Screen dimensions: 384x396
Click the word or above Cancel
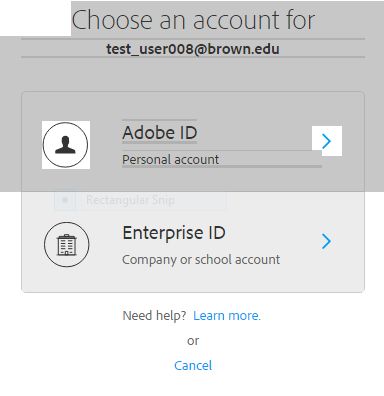click(193, 341)
